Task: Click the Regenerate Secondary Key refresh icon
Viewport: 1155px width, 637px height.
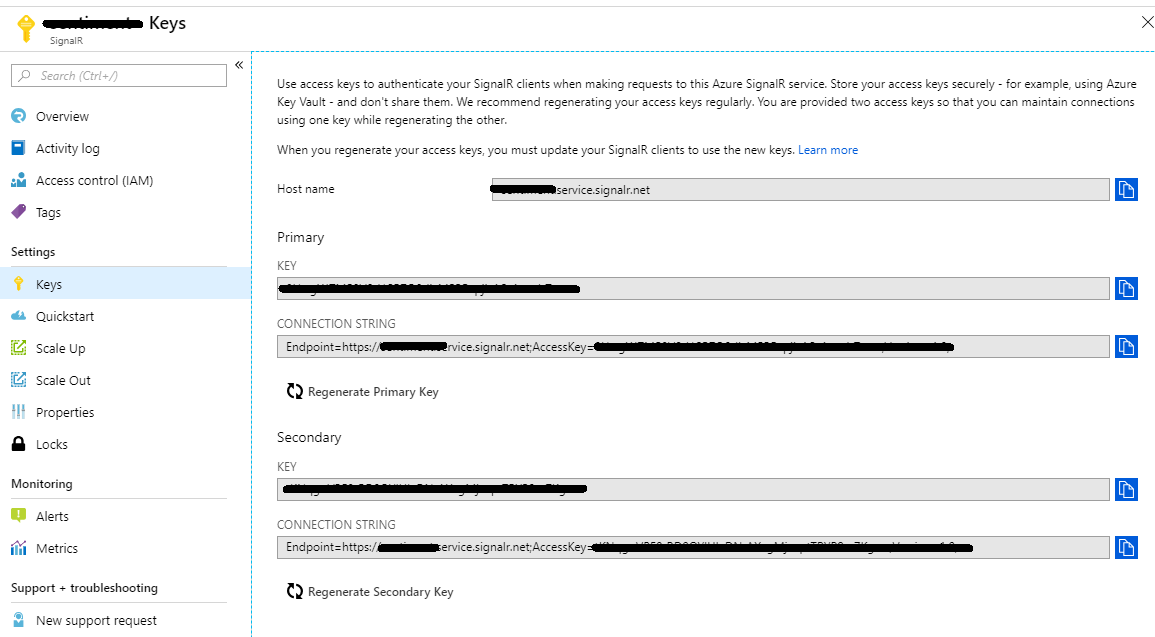Action: click(x=295, y=591)
